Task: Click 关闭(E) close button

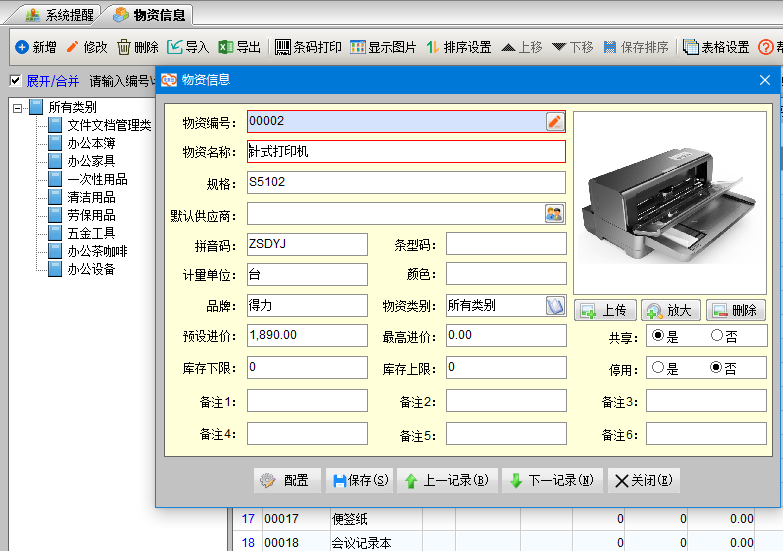Action: (x=644, y=481)
